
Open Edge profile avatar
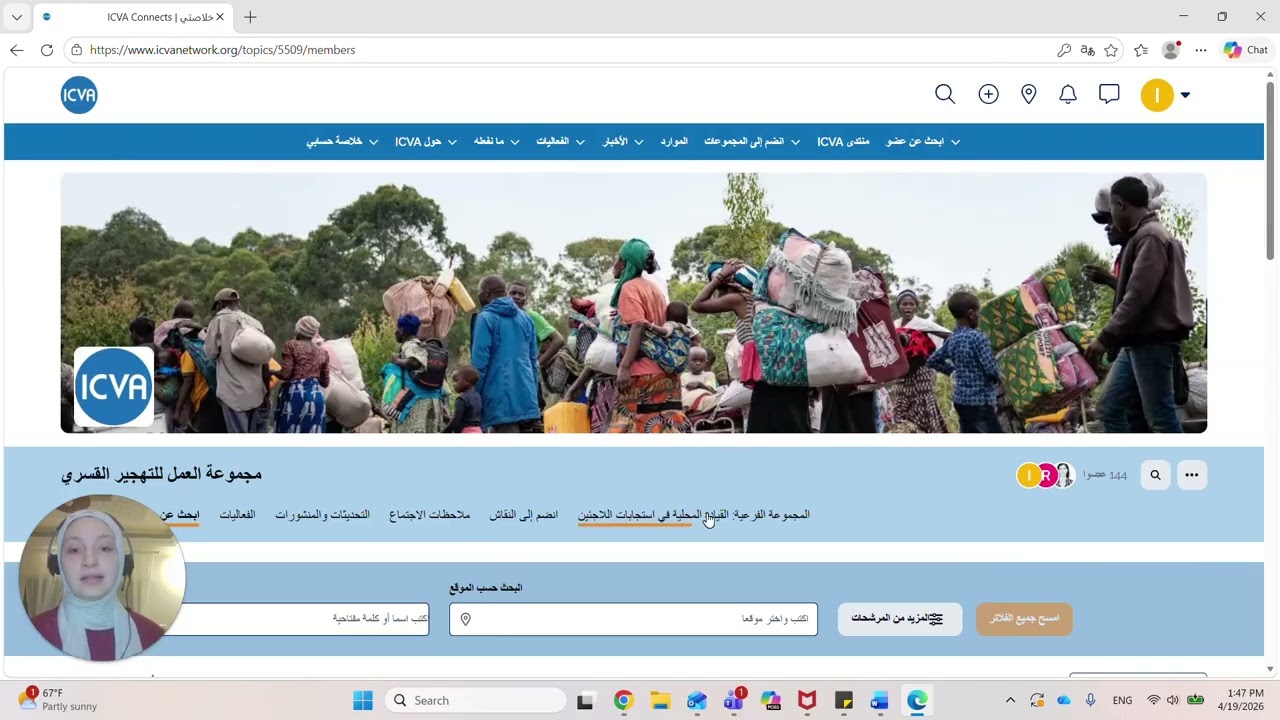pos(1171,50)
